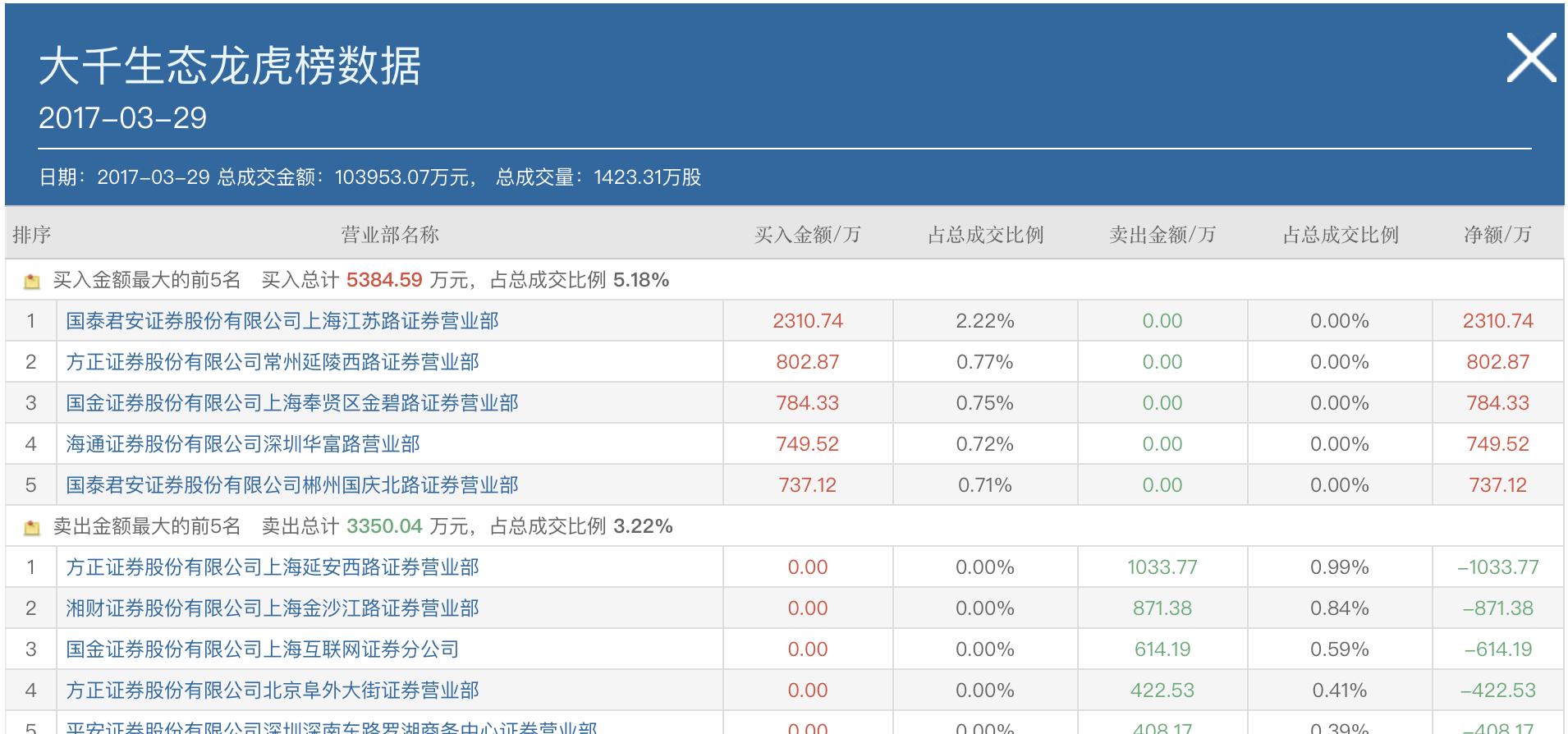Open 国金证券上海奉贤区金碧路证券营业部 link
The height and width of the screenshot is (734, 1568).
(x=292, y=403)
